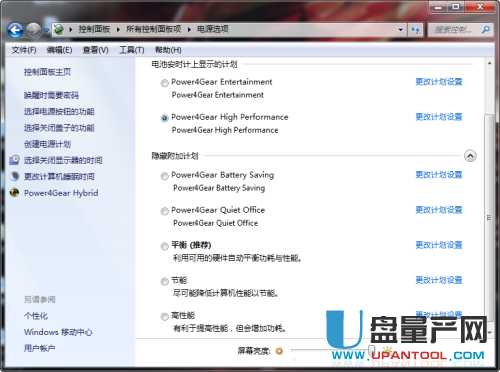The height and width of the screenshot is (372, 500).
Task: Click the computer sleep time moon icon
Action: point(14,176)
